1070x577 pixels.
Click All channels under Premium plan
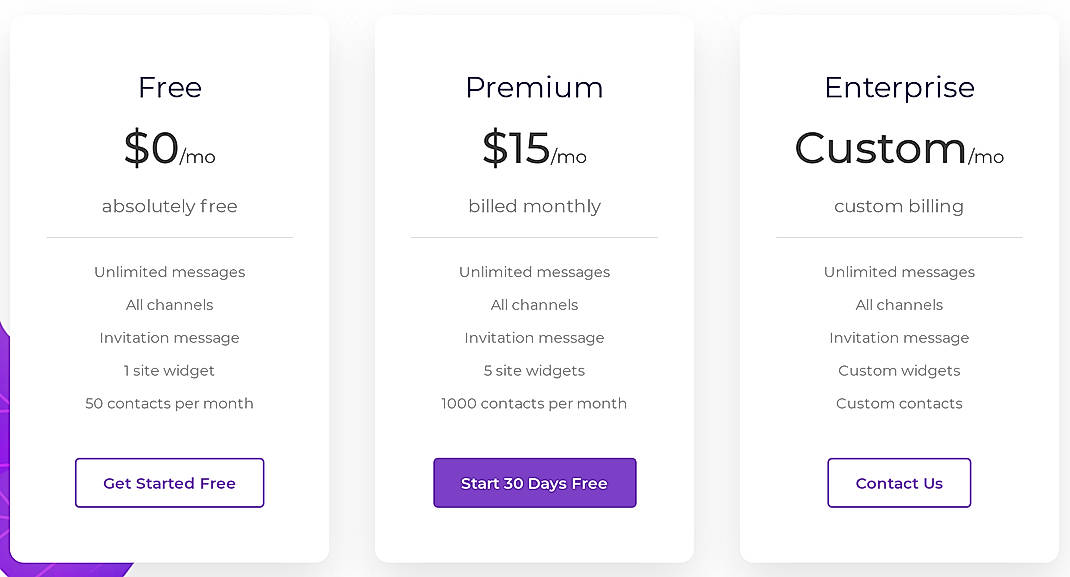(x=534, y=305)
